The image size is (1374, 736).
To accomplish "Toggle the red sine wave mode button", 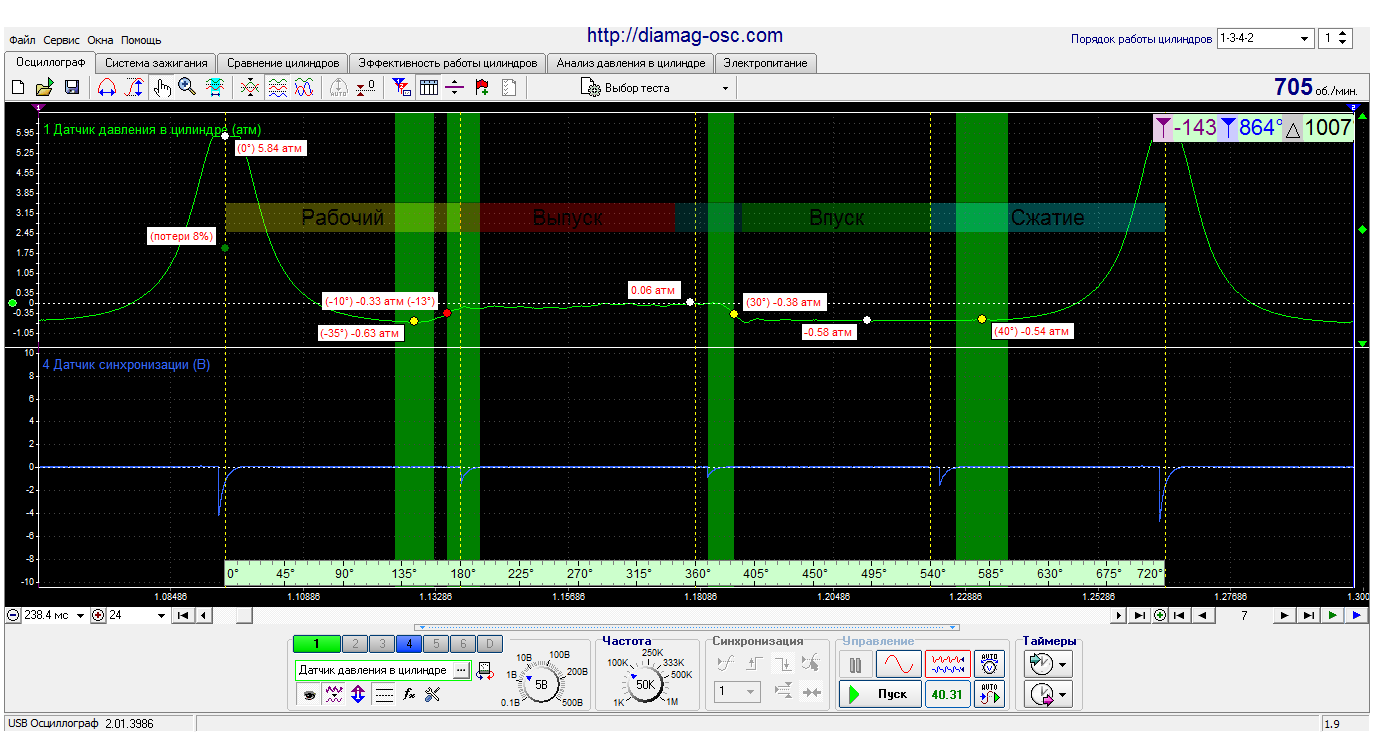I will coord(899,664).
